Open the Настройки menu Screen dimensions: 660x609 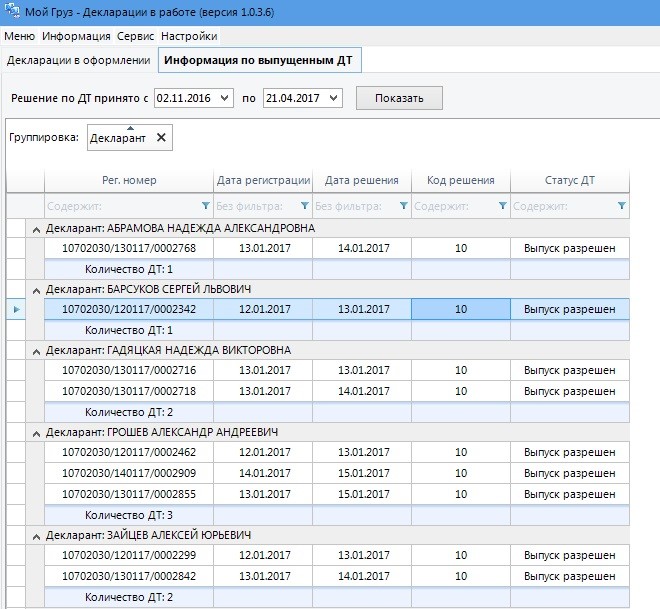coord(189,36)
